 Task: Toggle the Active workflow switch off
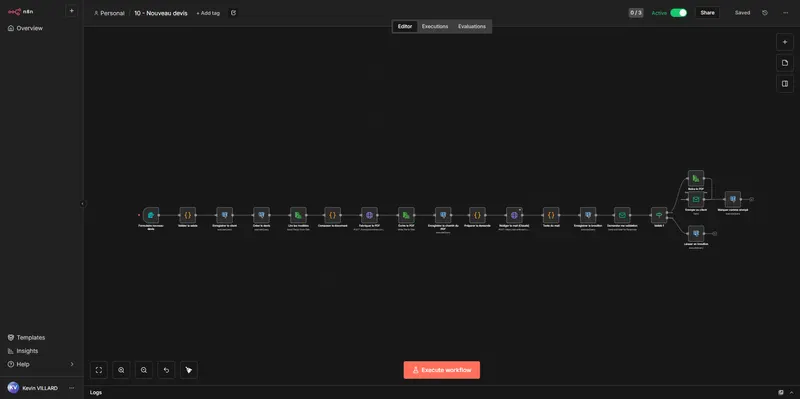point(678,13)
